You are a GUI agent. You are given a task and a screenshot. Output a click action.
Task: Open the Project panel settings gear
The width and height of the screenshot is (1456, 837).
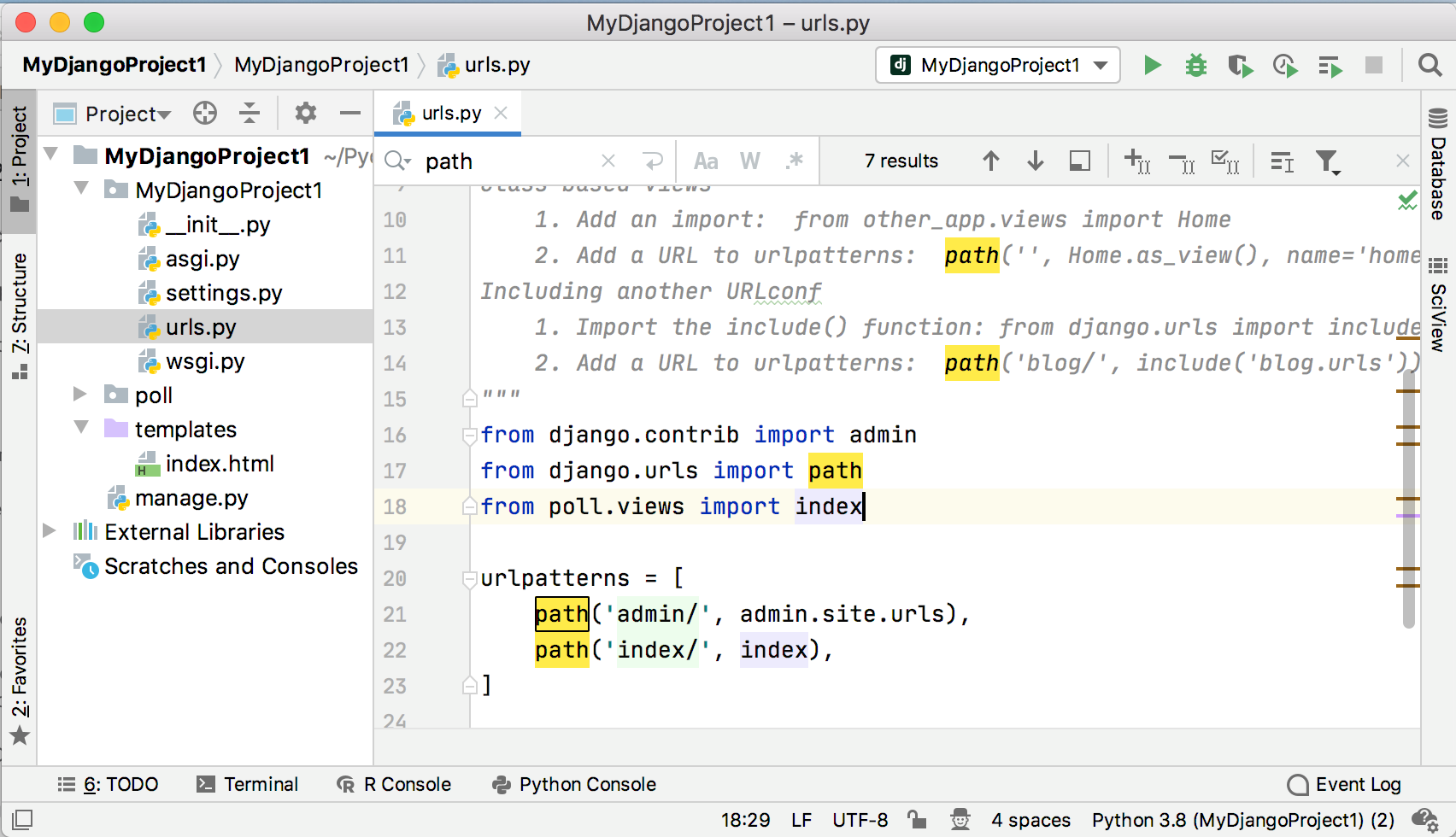coord(305,113)
